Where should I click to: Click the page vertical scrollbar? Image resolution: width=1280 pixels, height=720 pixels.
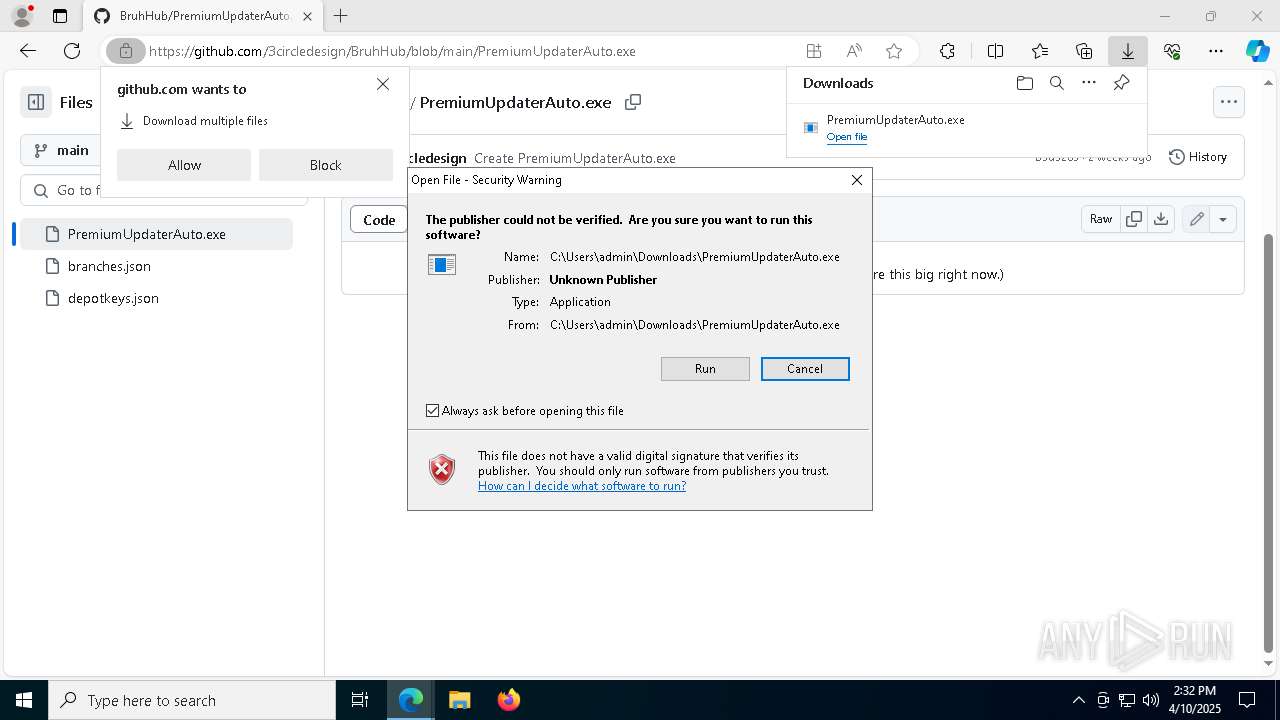click(1269, 443)
